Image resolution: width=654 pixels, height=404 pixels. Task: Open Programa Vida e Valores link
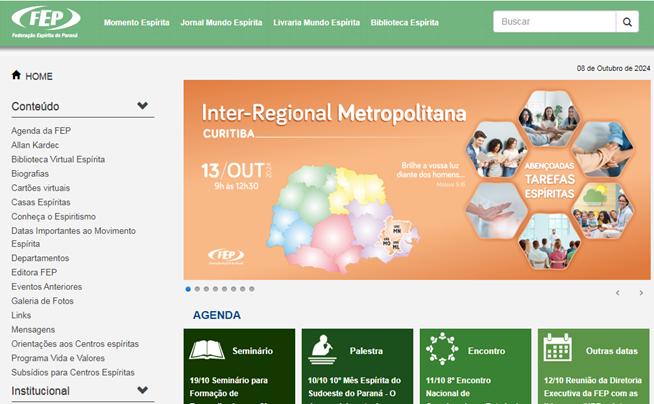(58, 358)
